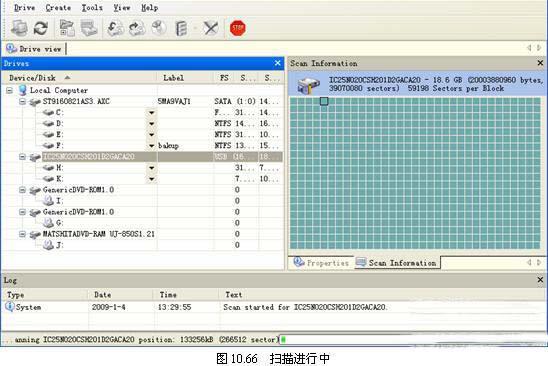Open the dropdown arrow on E: row

tap(151, 135)
